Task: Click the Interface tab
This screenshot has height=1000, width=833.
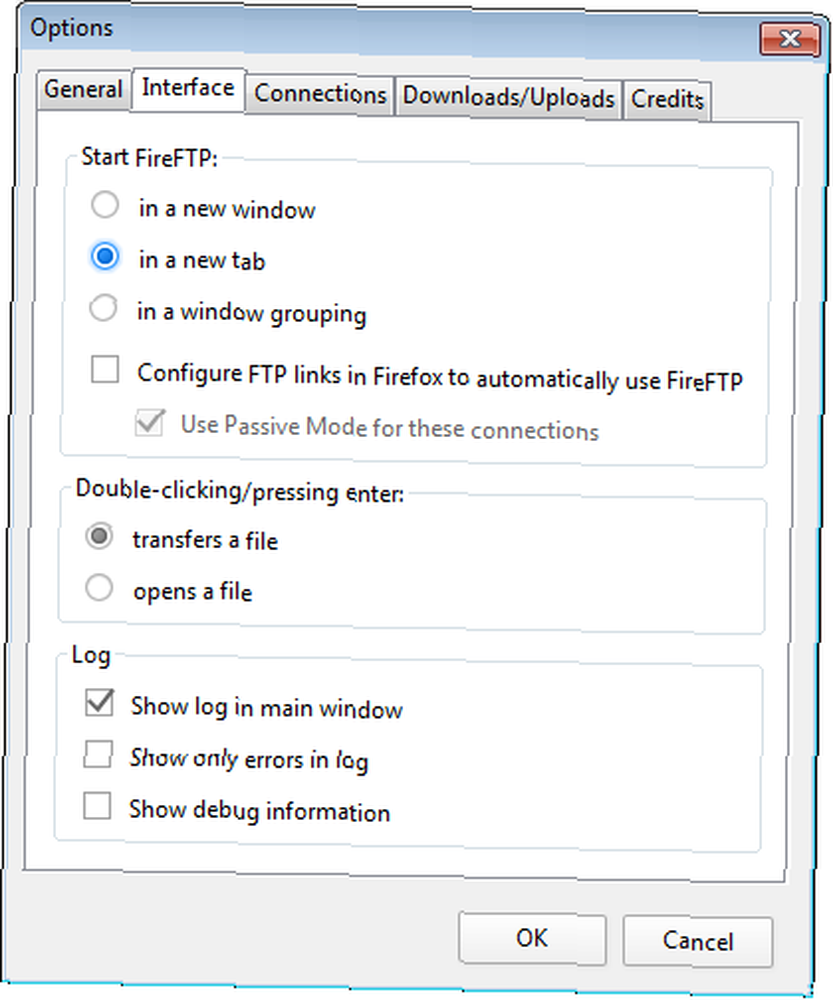Action: click(188, 89)
